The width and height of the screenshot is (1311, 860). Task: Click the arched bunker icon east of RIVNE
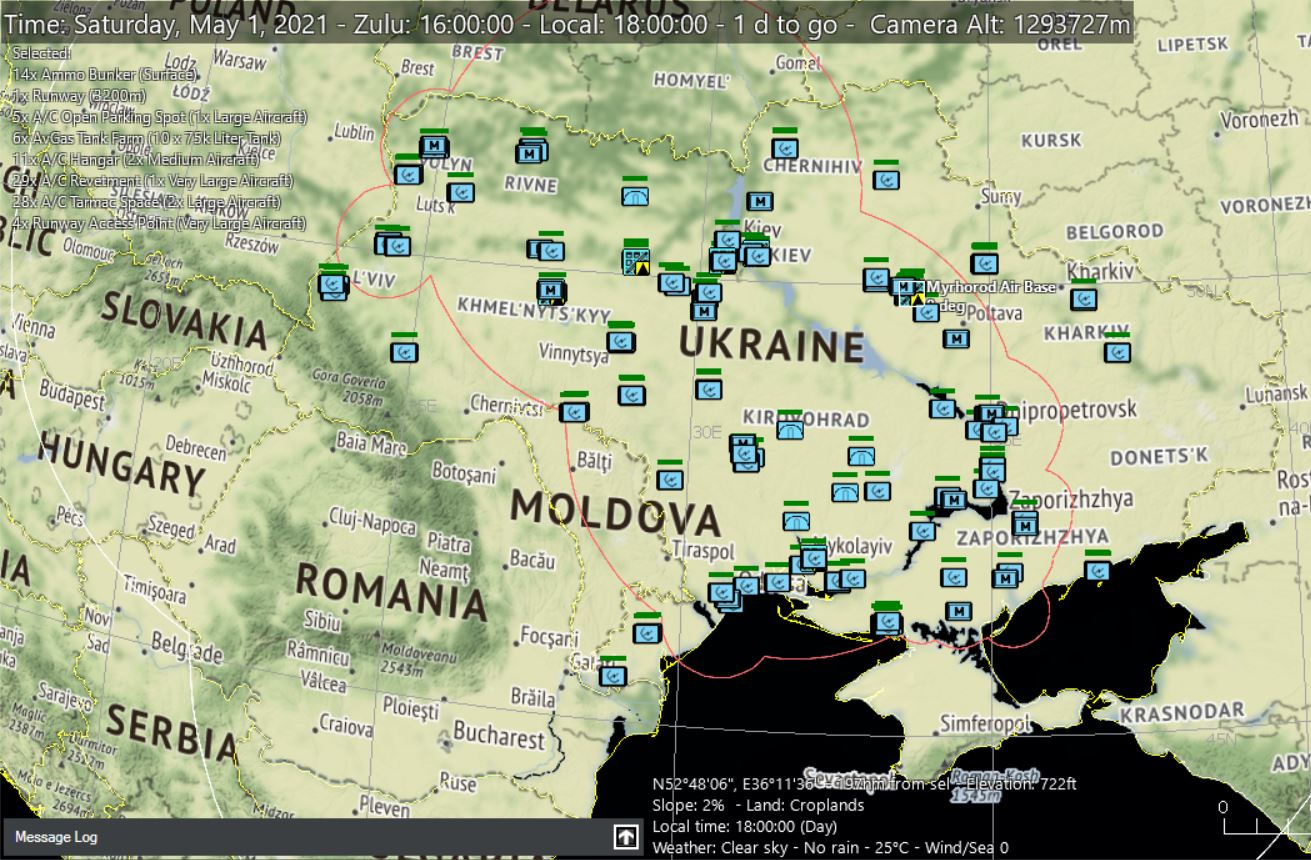(x=634, y=196)
